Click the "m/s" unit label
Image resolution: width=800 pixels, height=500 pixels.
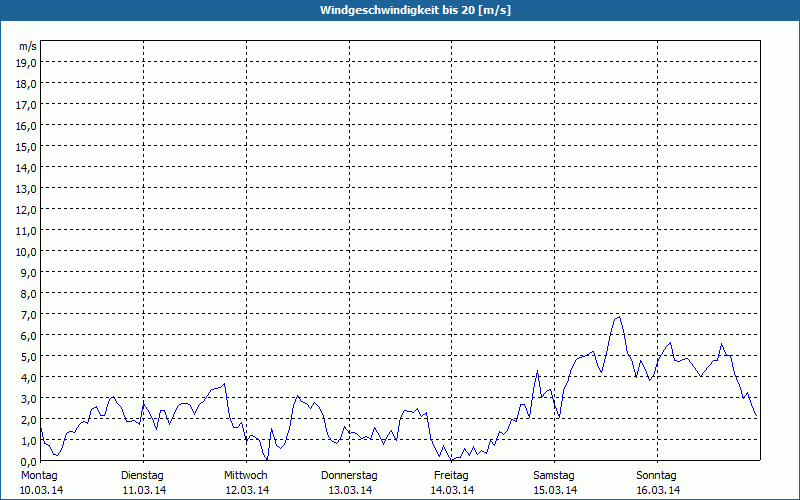tap(28, 46)
